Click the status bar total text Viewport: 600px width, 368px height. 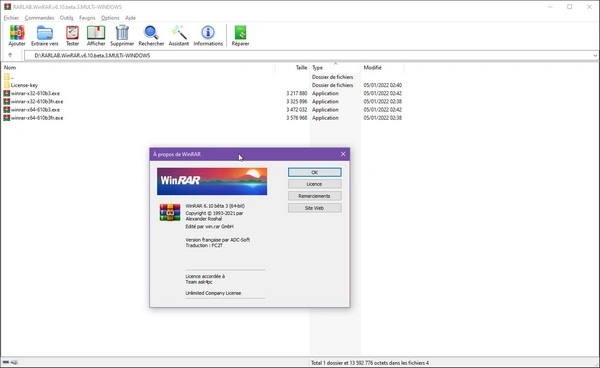pos(370,363)
